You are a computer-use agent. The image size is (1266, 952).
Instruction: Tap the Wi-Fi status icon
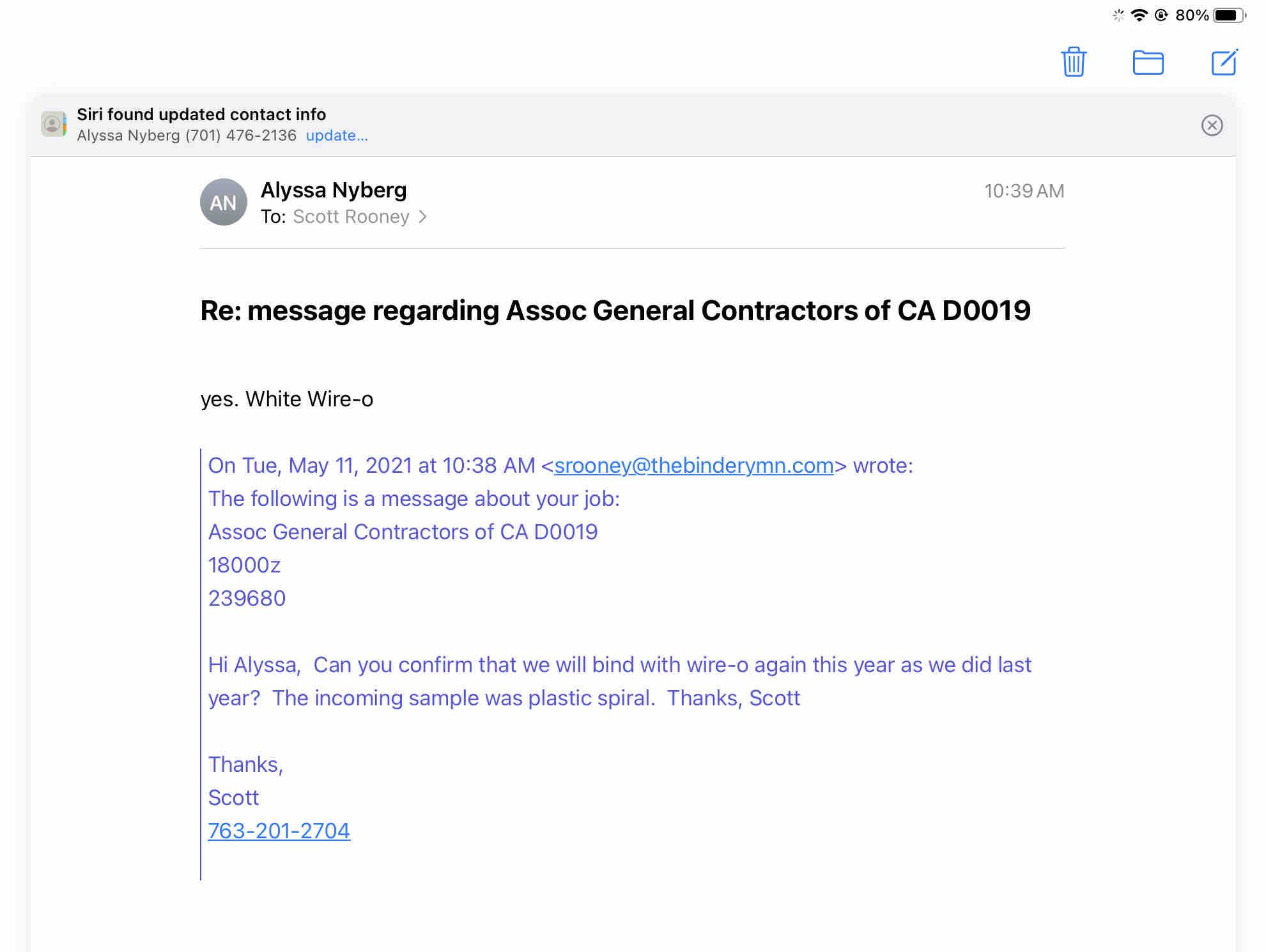click(1139, 15)
